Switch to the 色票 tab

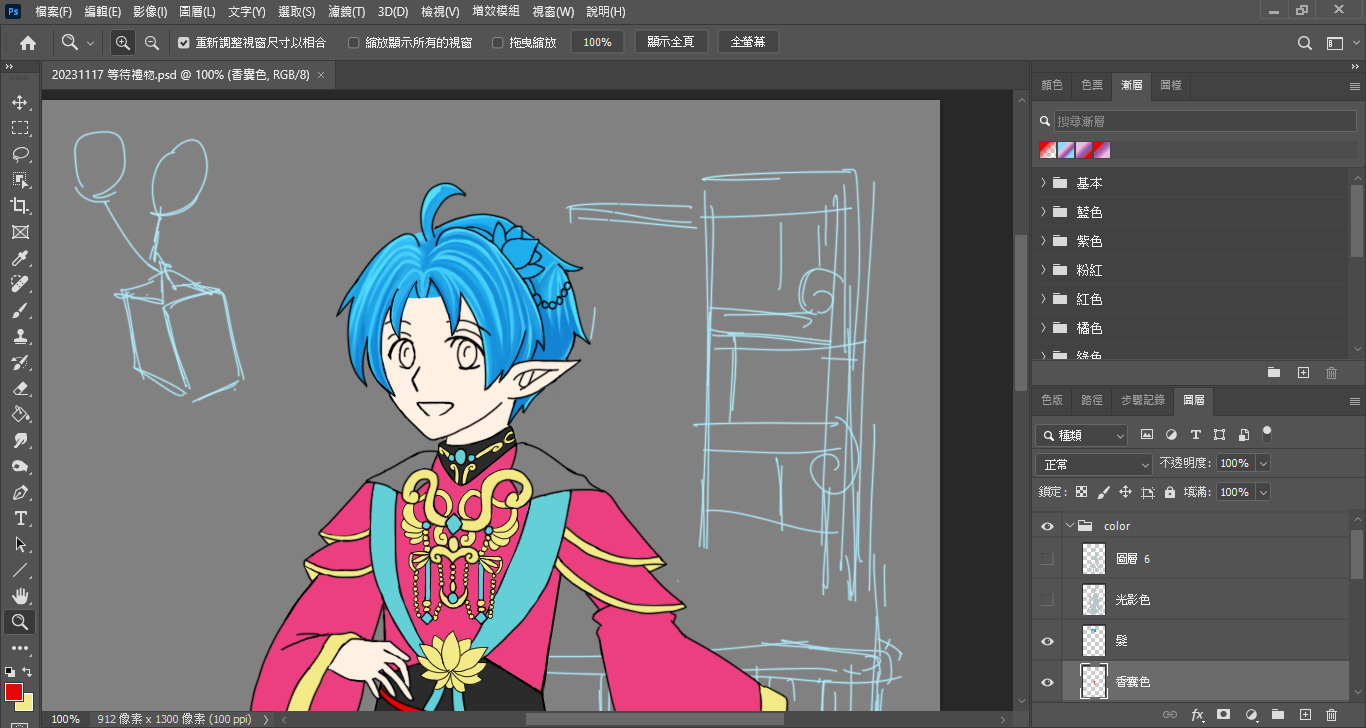coord(1092,86)
